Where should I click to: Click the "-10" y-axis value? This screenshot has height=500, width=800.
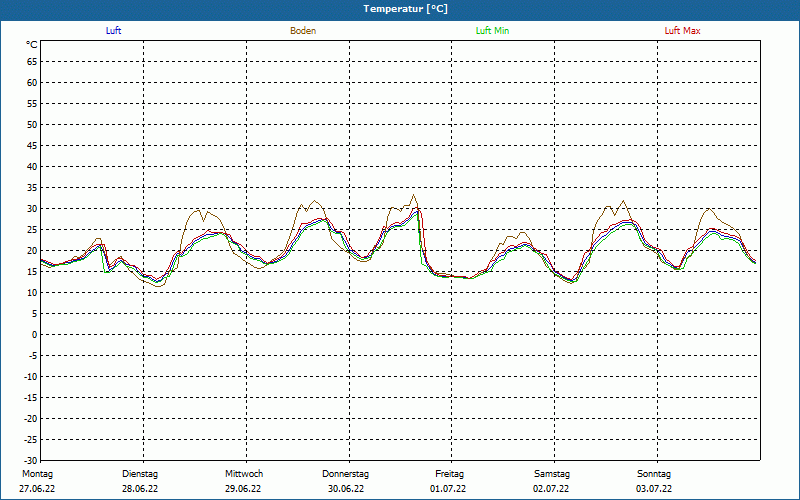pos(31,377)
